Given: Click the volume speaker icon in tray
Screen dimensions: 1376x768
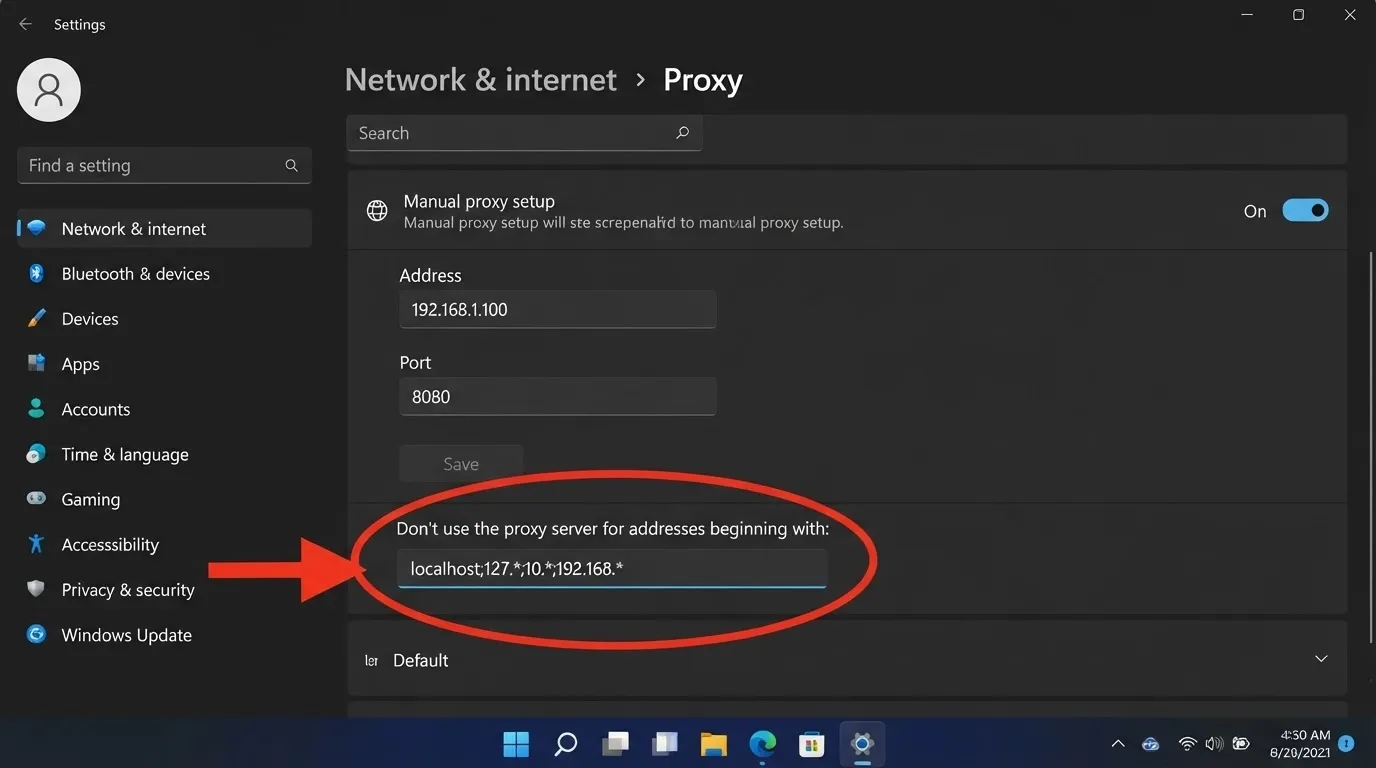Looking at the screenshot, I should [1214, 743].
